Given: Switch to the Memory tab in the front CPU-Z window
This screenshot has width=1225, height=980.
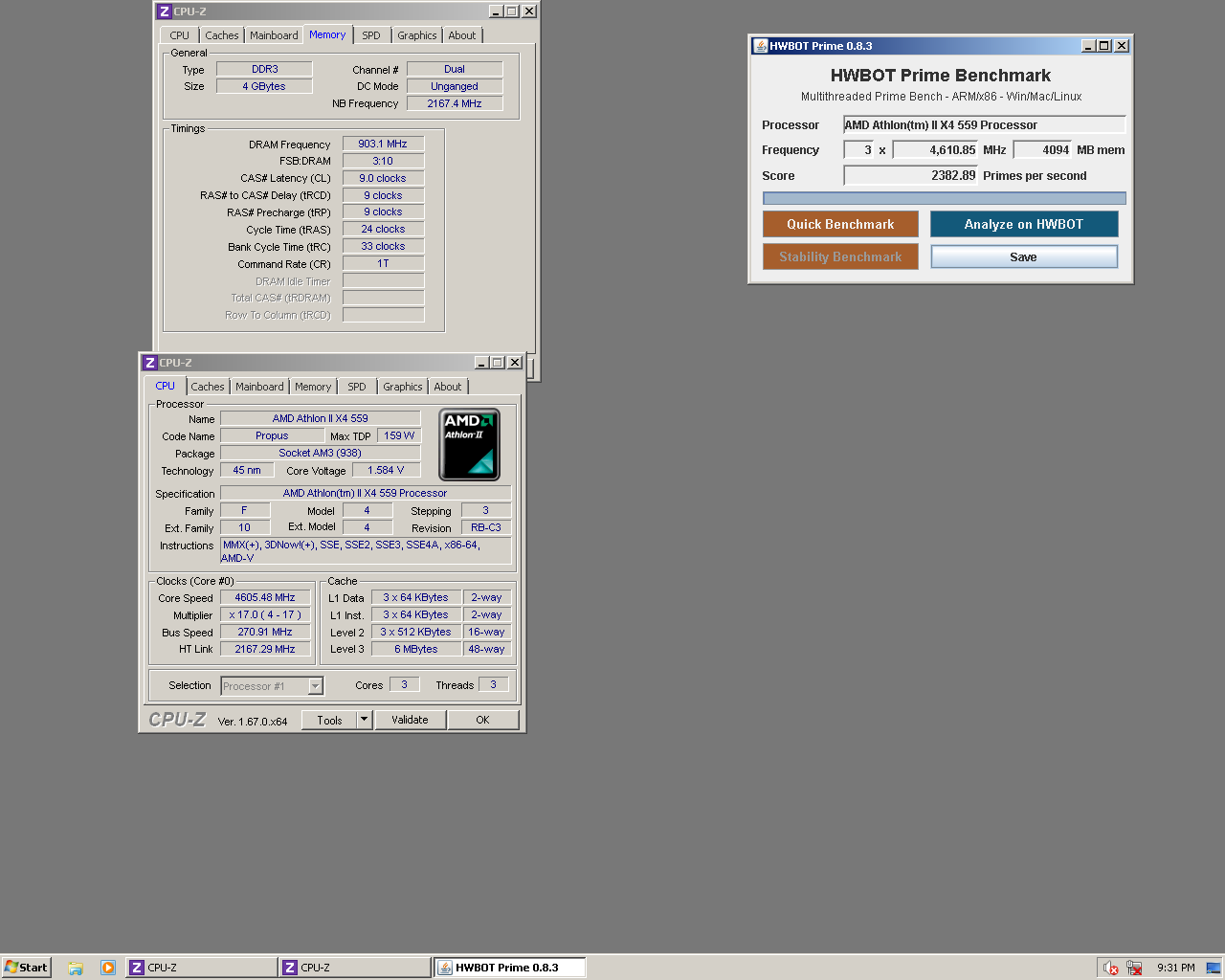Looking at the screenshot, I should (x=313, y=387).
